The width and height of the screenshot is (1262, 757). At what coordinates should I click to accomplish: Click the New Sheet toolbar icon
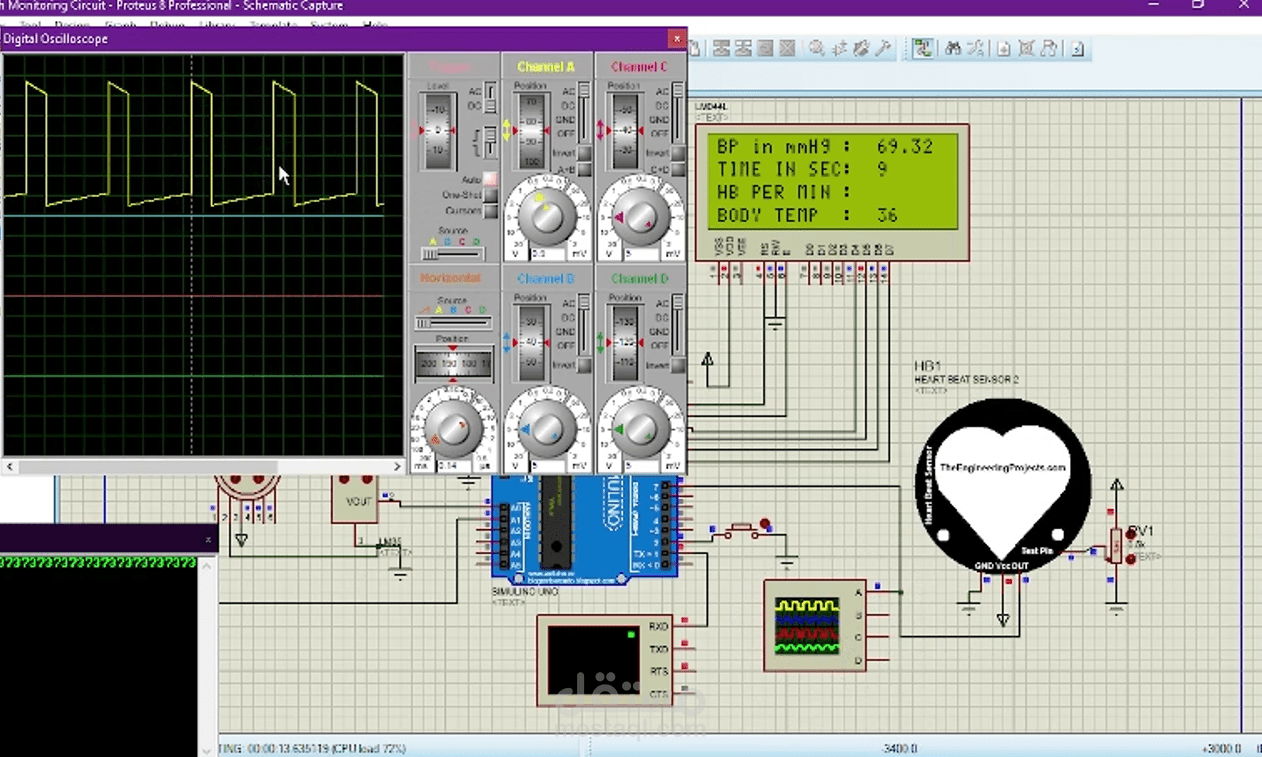1003,48
